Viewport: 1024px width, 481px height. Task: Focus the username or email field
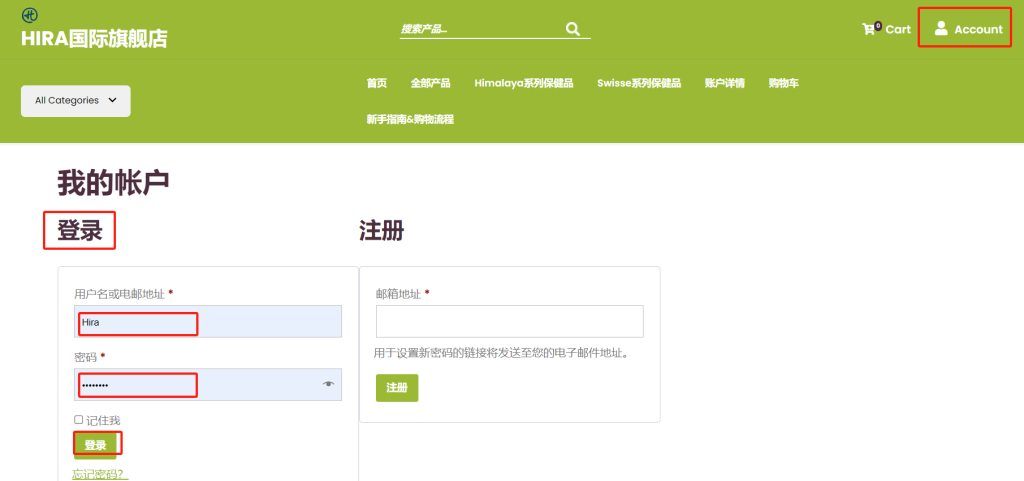click(208, 322)
